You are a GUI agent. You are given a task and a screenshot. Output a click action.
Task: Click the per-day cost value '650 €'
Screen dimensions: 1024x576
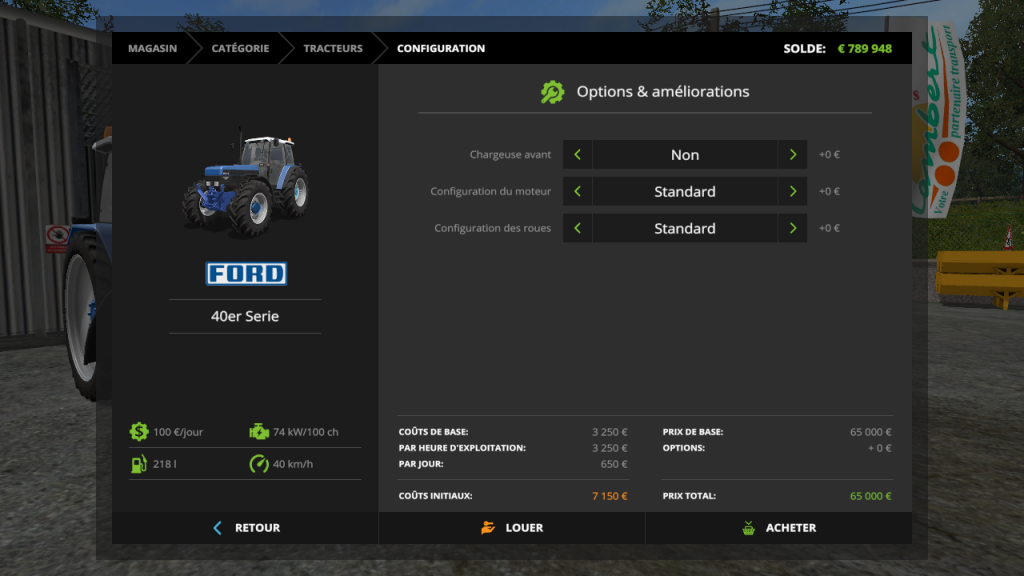click(x=614, y=464)
